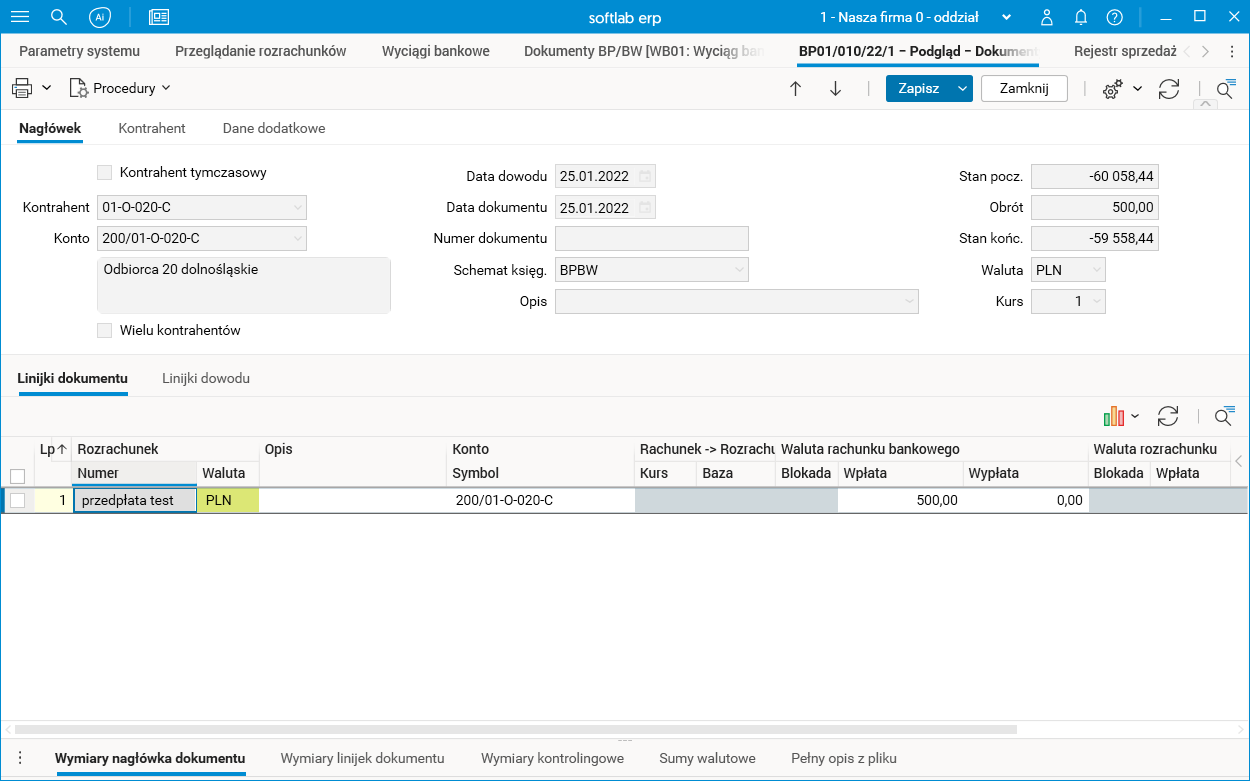Click the Obrót value field

click(x=1095, y=207)
